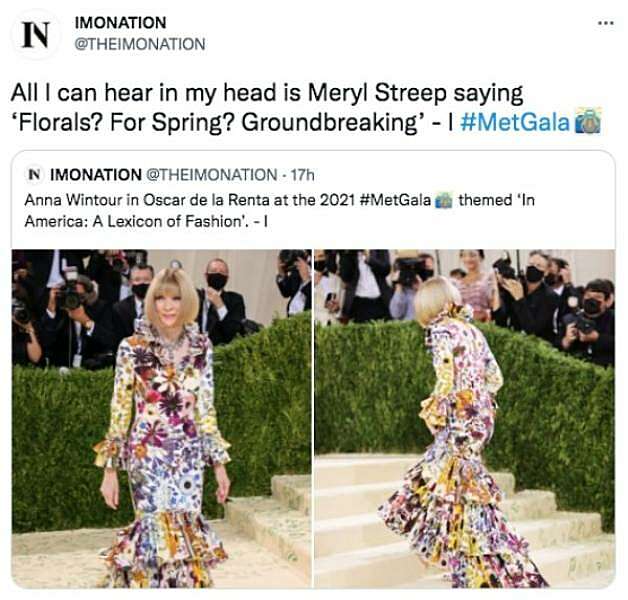Click the IMONATION profile avatar logo
628x600 pixels.
35,33
